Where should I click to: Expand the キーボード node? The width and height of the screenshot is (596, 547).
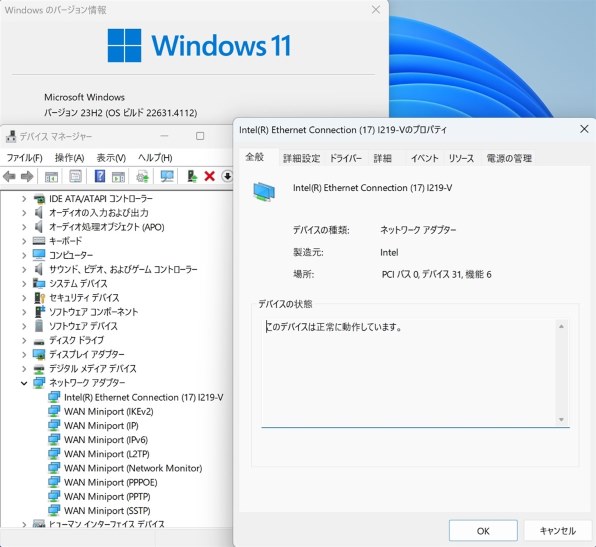click(24, 241)
